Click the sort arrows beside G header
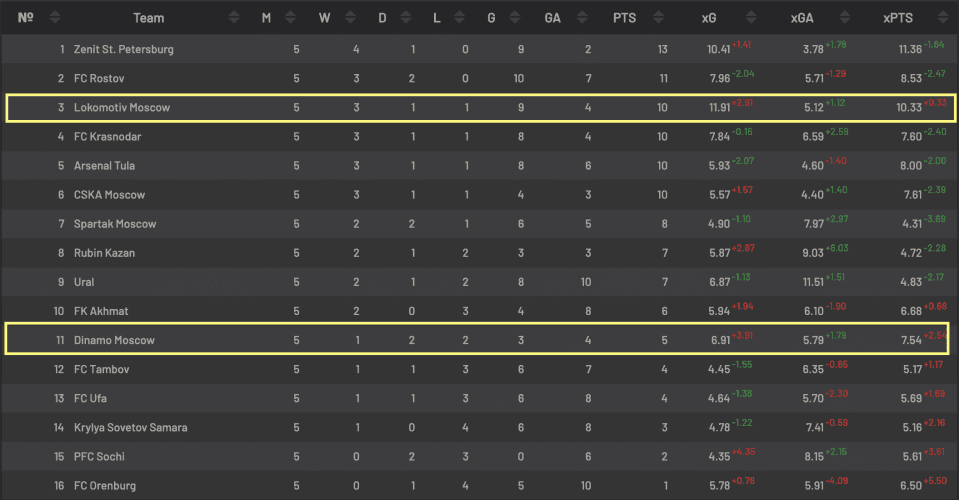 click(522, 18)
